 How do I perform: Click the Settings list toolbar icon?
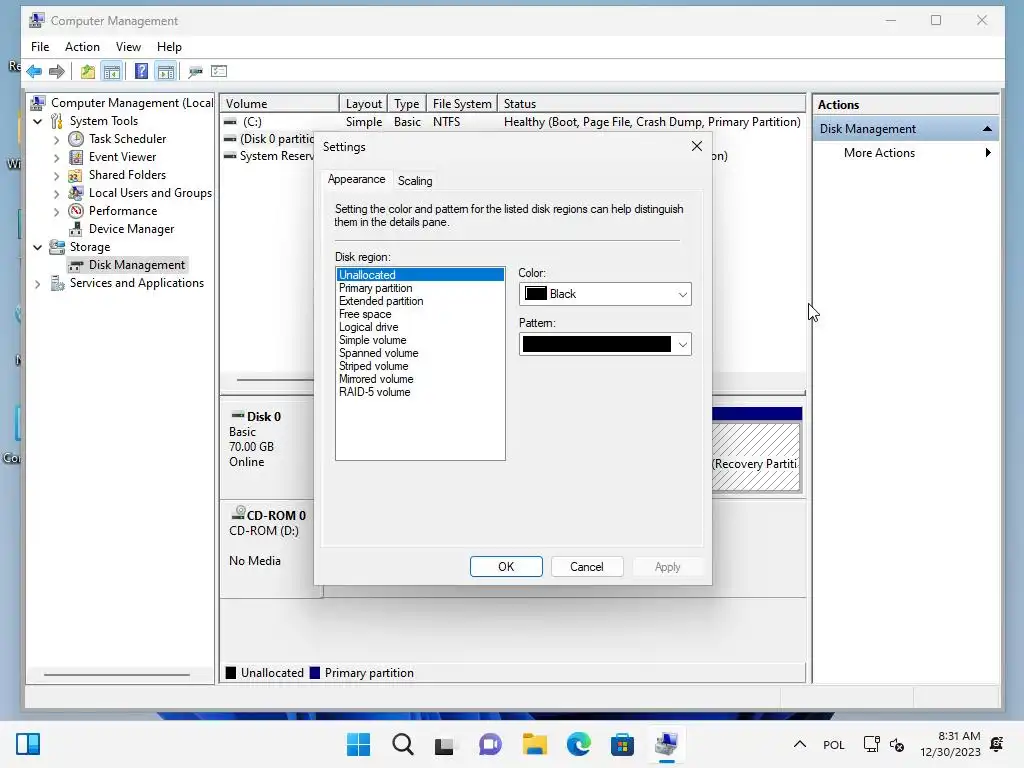pos(219,71)
